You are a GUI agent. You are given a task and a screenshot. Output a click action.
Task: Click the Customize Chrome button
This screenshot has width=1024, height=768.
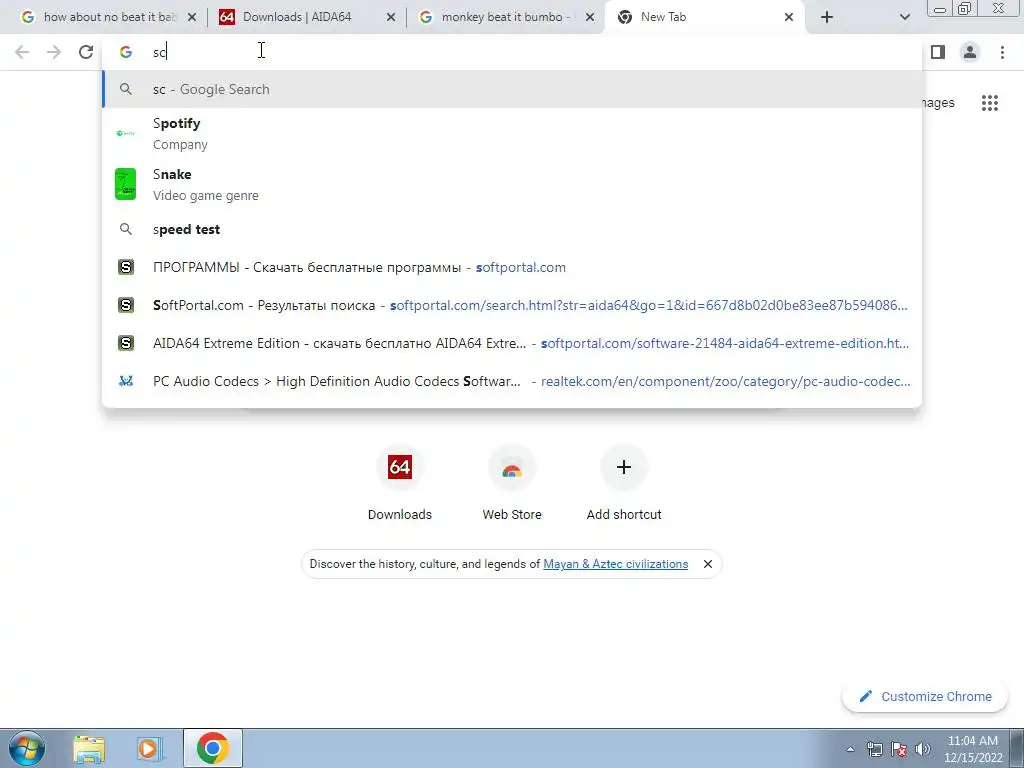click(x=926, y=696)
